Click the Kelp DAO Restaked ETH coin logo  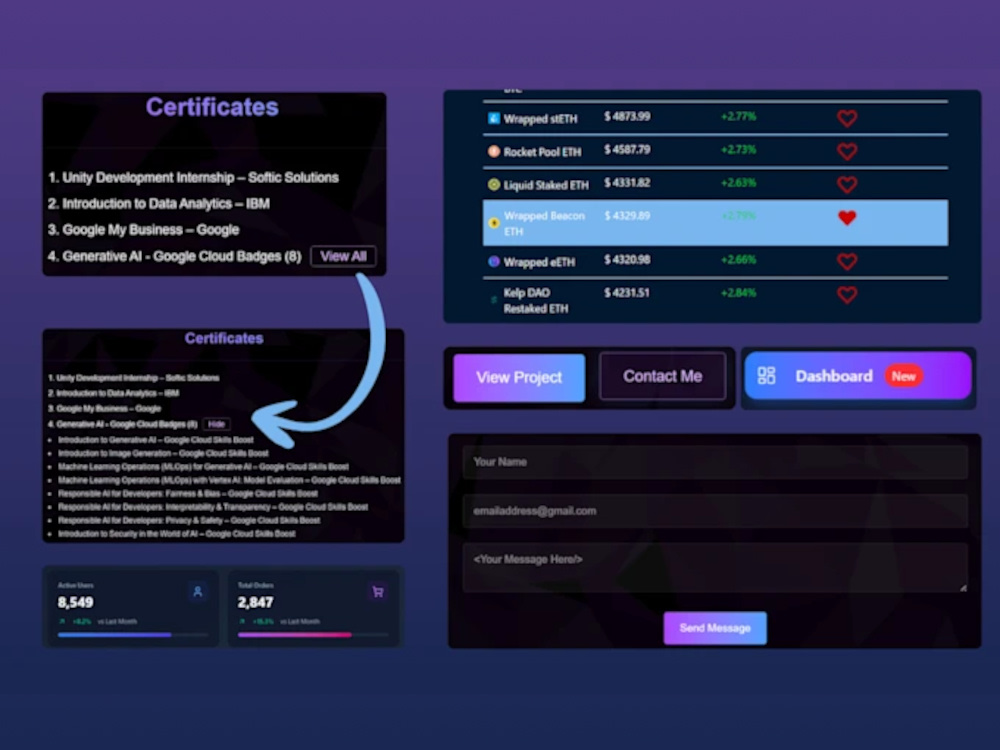(494, 300)
